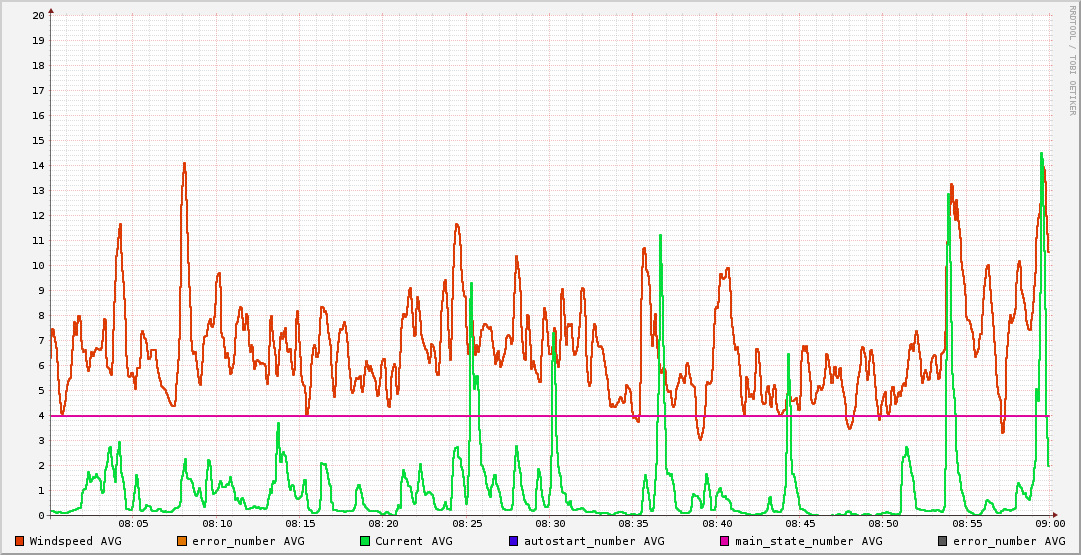Select the Windspeed AVG legend label

tap(75, 541)
